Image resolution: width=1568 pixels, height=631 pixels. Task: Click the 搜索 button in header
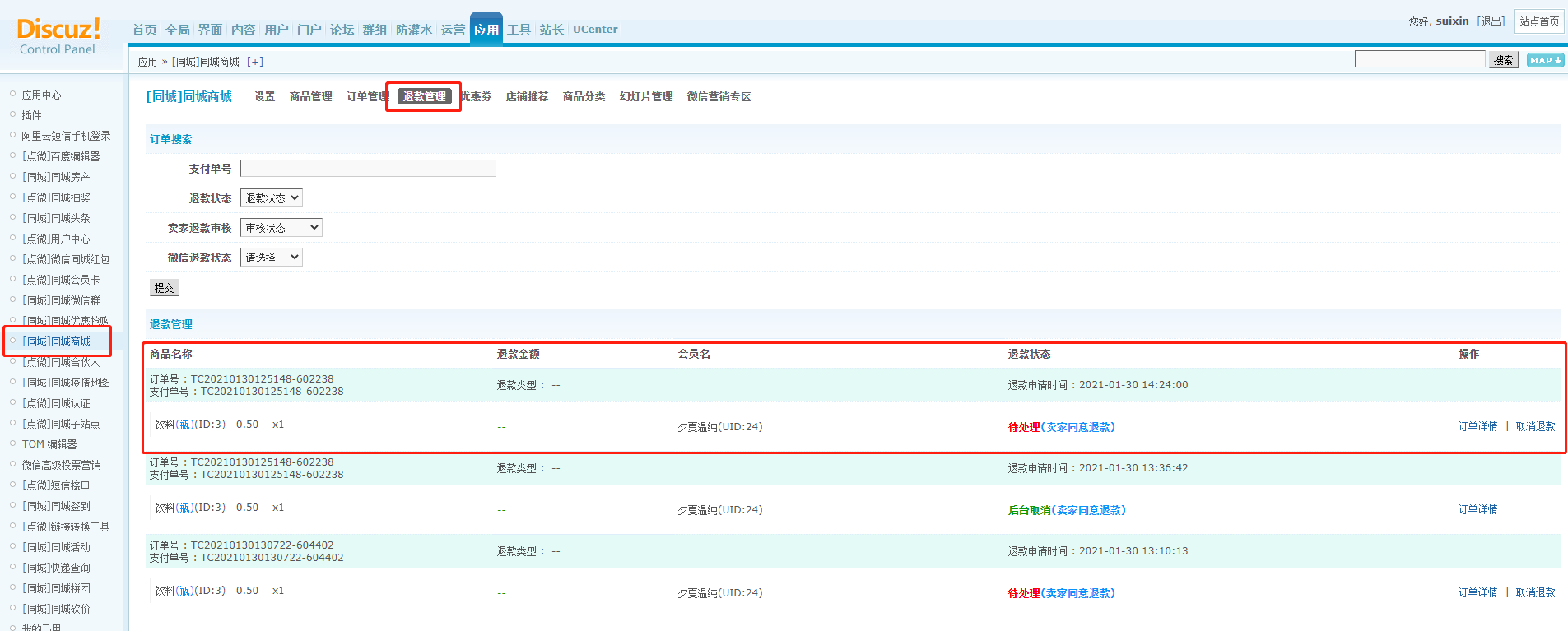click(x=1503, y=60)
